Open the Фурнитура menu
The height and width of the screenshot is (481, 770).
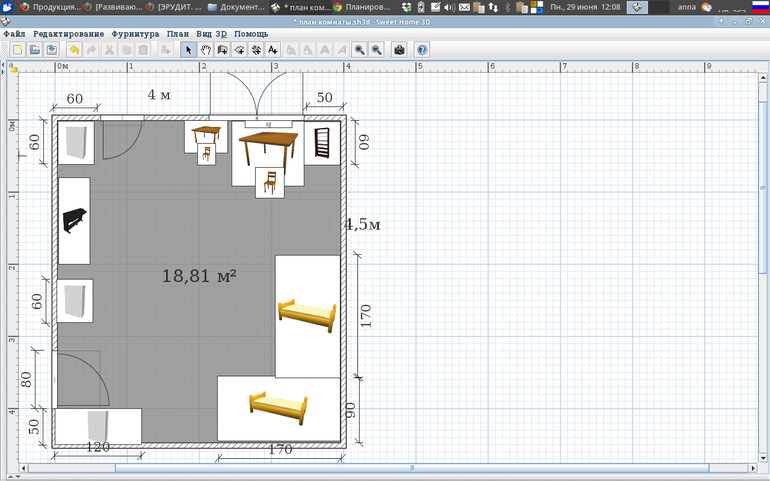point(135,34)
